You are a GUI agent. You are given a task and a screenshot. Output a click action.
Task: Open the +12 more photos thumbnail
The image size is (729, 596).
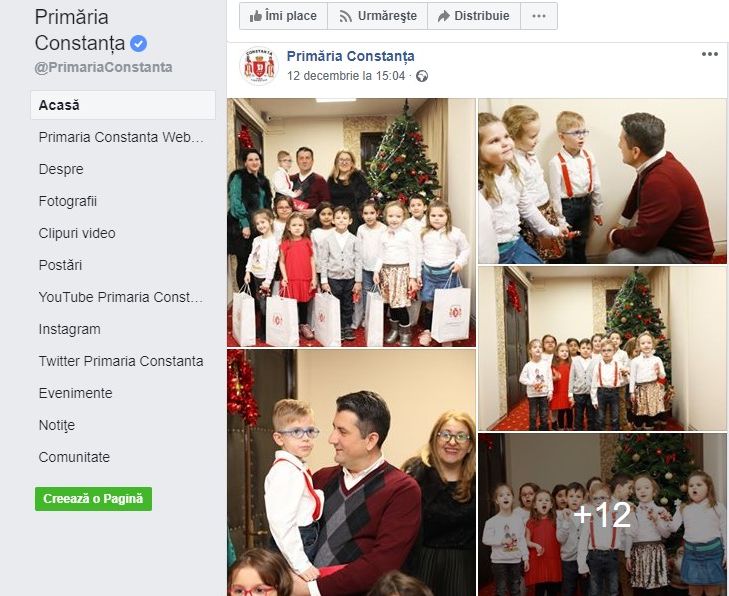[x=603, y=515]
